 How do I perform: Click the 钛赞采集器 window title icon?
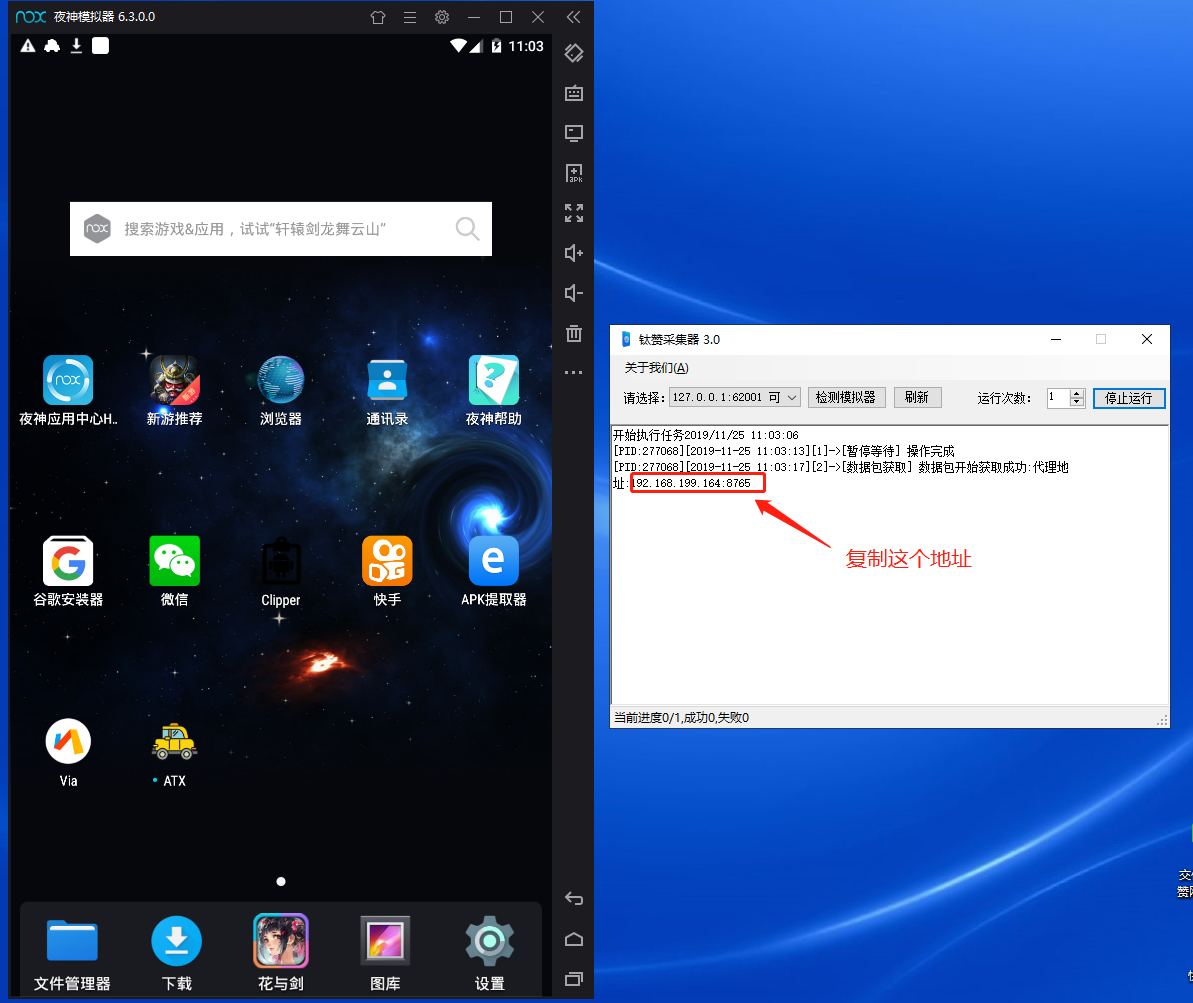[x=626, y=339]
